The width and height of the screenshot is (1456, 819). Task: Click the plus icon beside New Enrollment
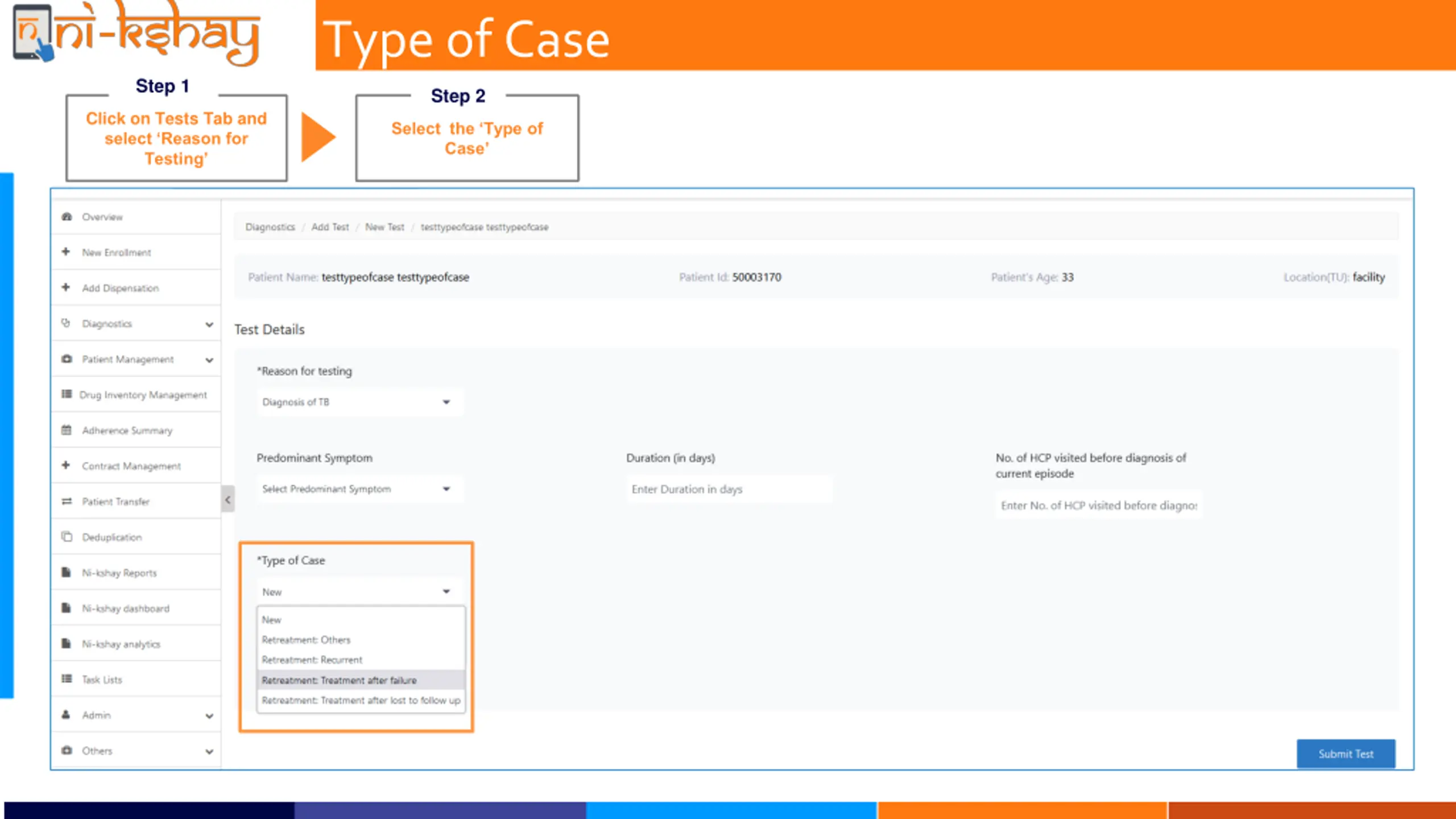[x=66, y=251]
